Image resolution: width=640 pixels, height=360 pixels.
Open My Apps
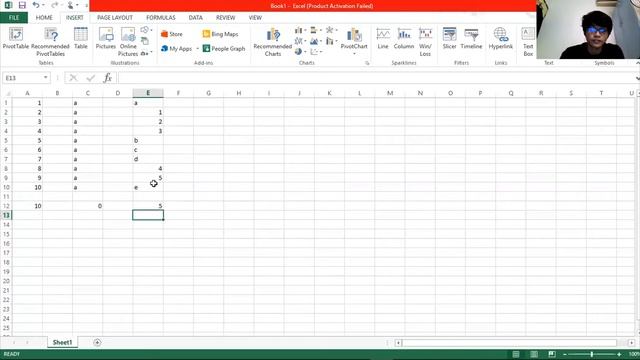point(176,49)
